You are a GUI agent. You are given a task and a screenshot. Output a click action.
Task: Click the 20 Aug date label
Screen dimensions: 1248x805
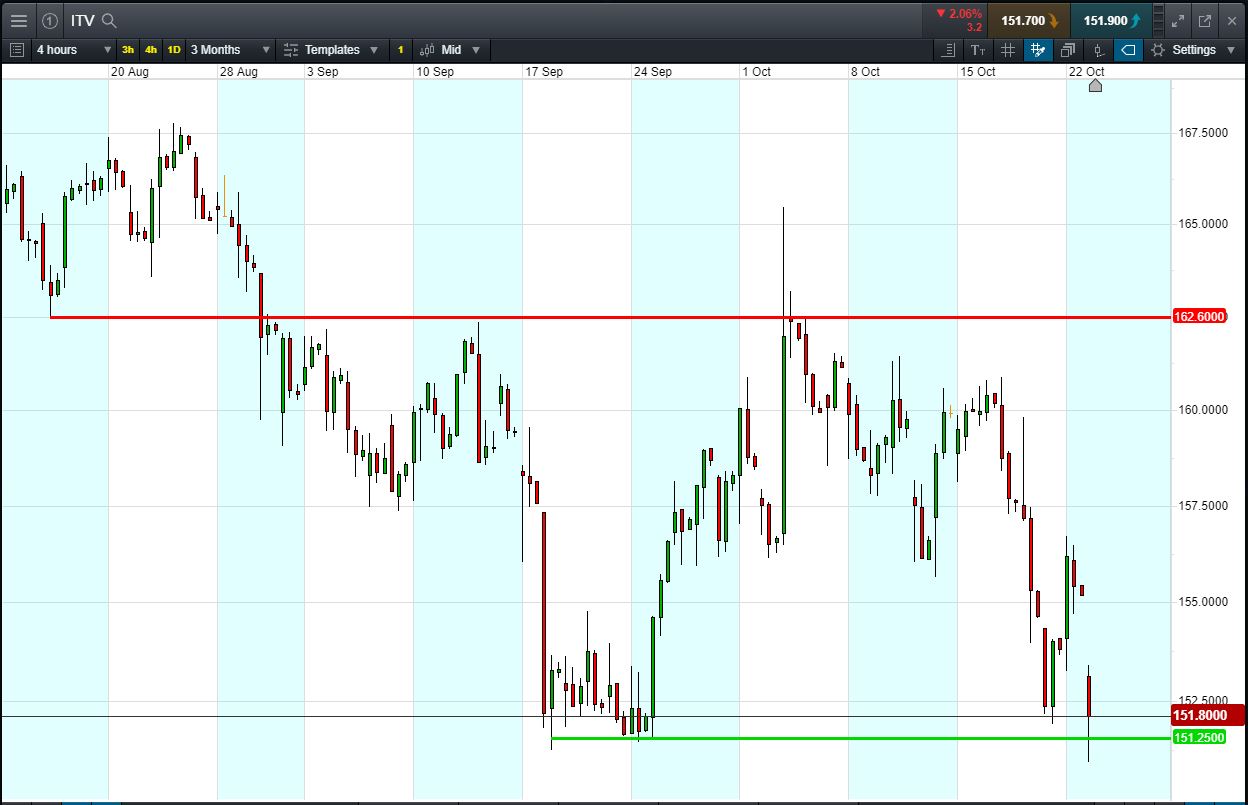point(130,72)
